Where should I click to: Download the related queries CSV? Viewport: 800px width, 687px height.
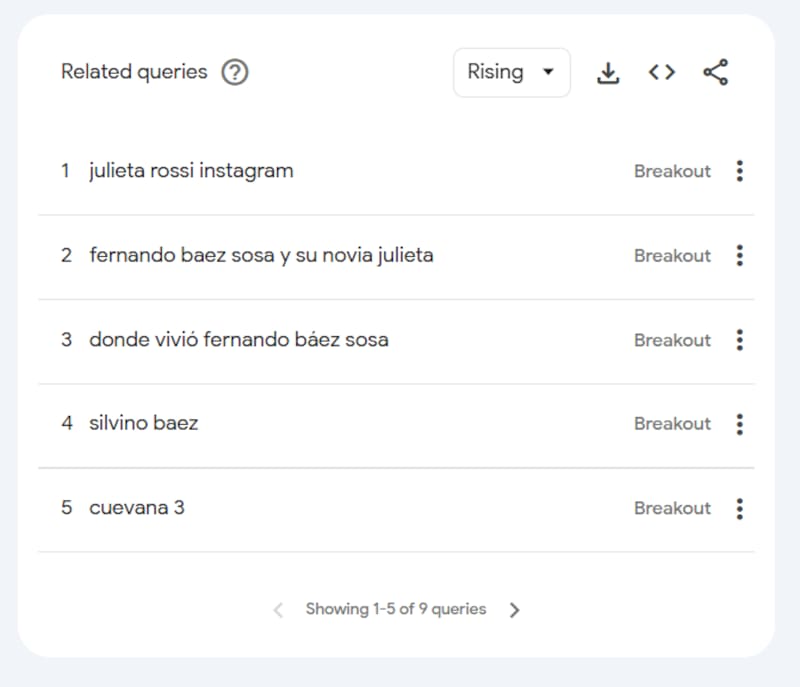tap(608, 72)
